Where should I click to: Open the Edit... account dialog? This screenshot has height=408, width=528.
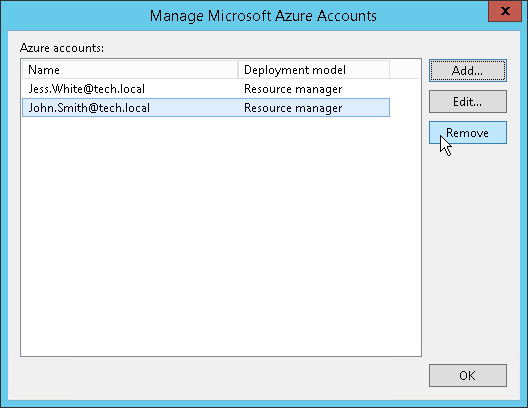[x=468, y=102]
